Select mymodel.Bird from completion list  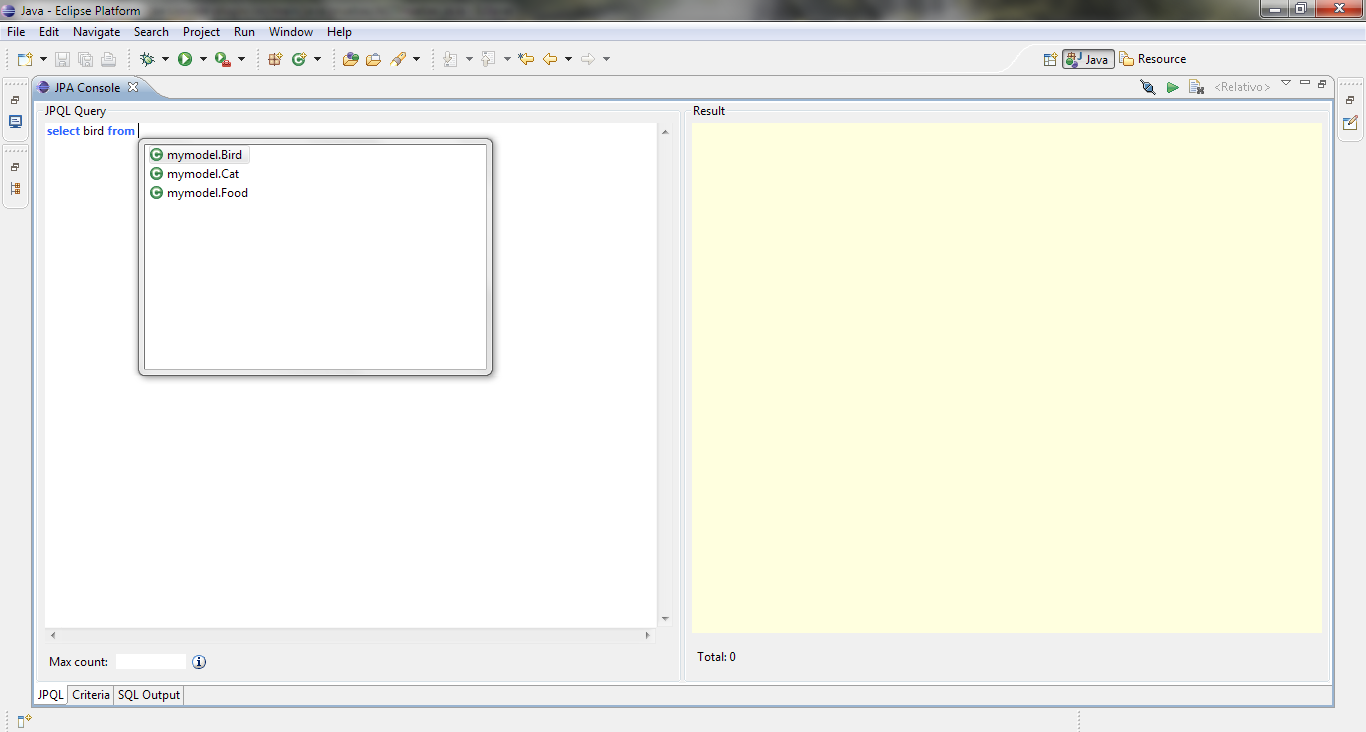point(197,155)
